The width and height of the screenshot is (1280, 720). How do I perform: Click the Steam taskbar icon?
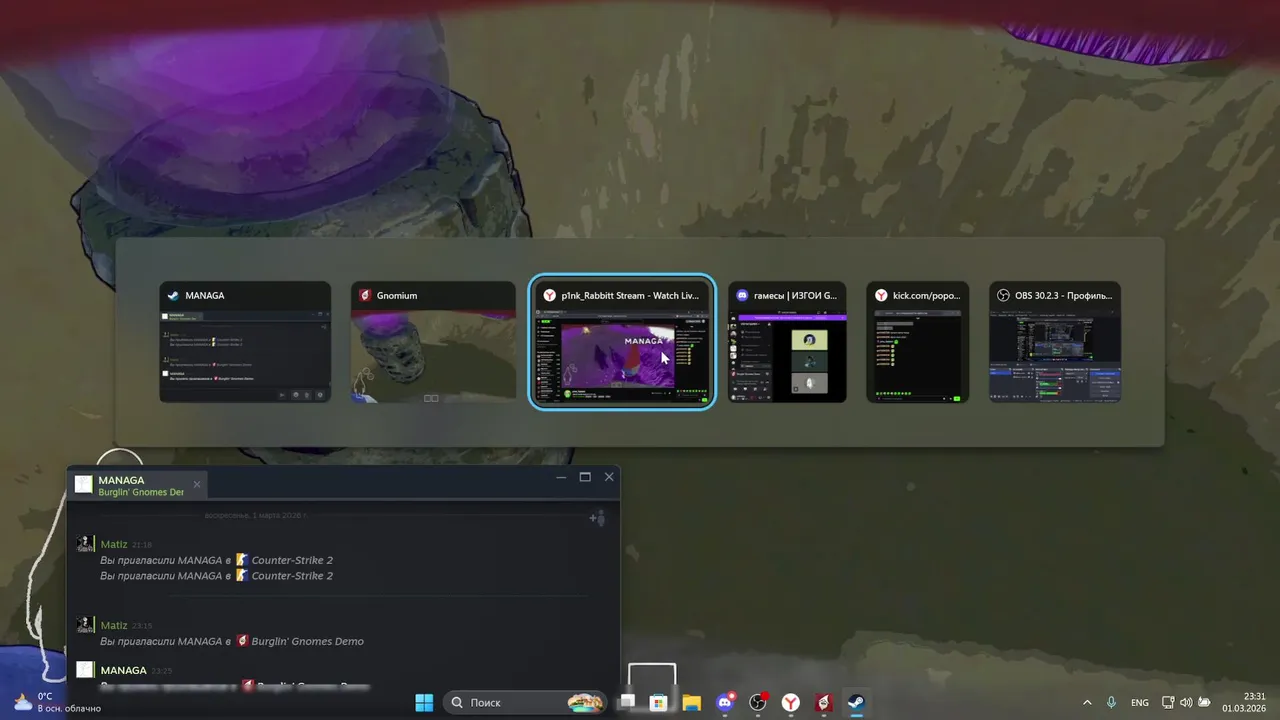click(857, 702)
